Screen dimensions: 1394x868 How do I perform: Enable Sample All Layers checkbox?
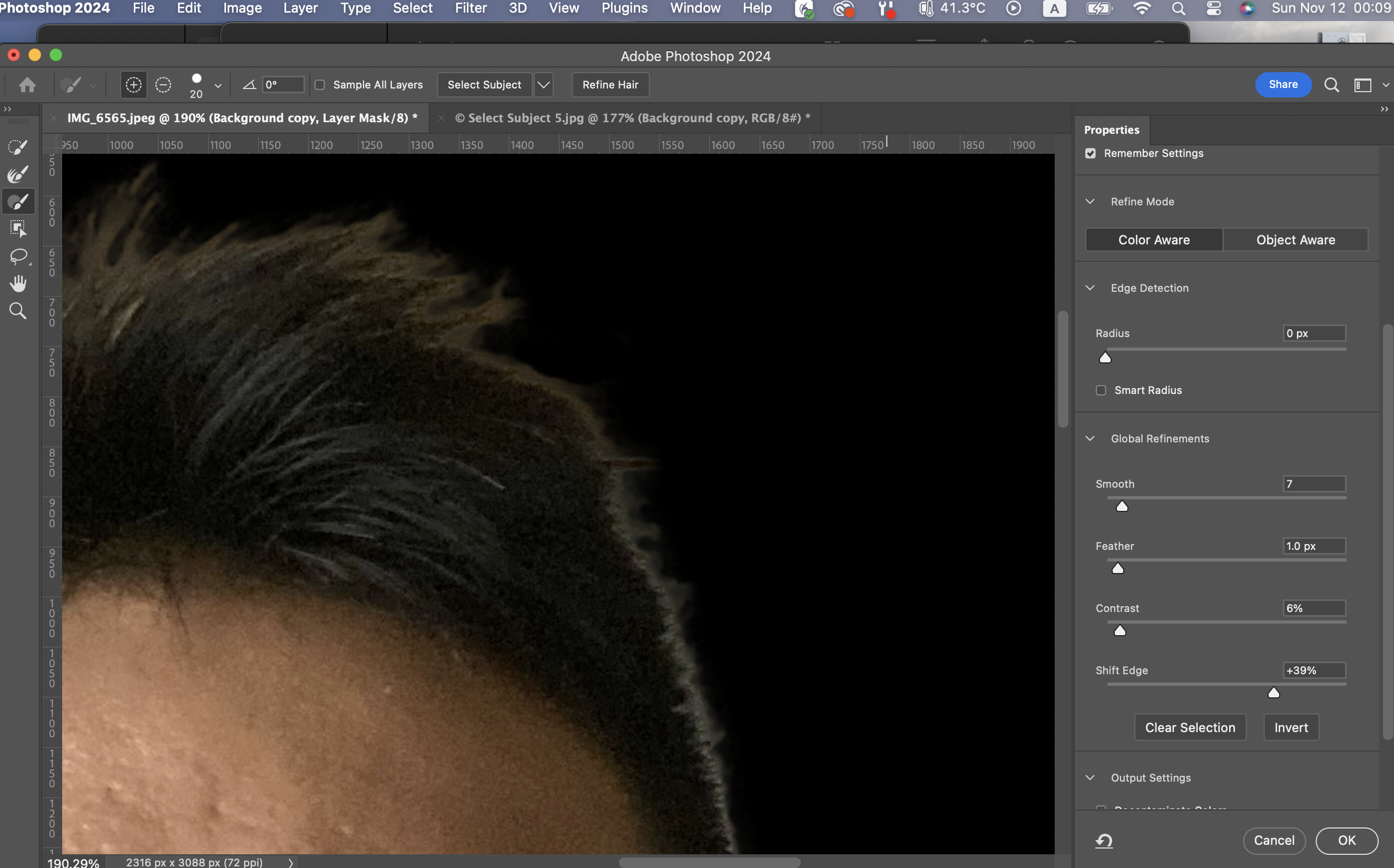pos(320,85)
